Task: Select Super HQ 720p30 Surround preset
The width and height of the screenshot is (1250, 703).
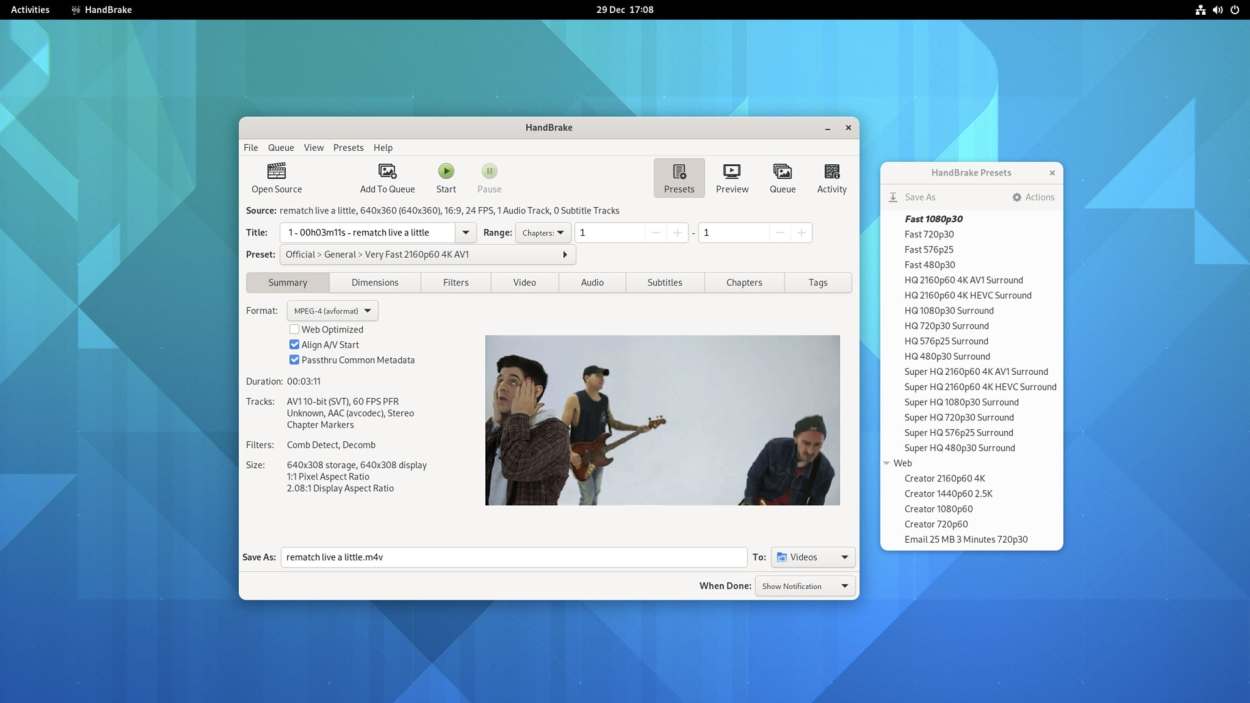Action: (959, 418)
